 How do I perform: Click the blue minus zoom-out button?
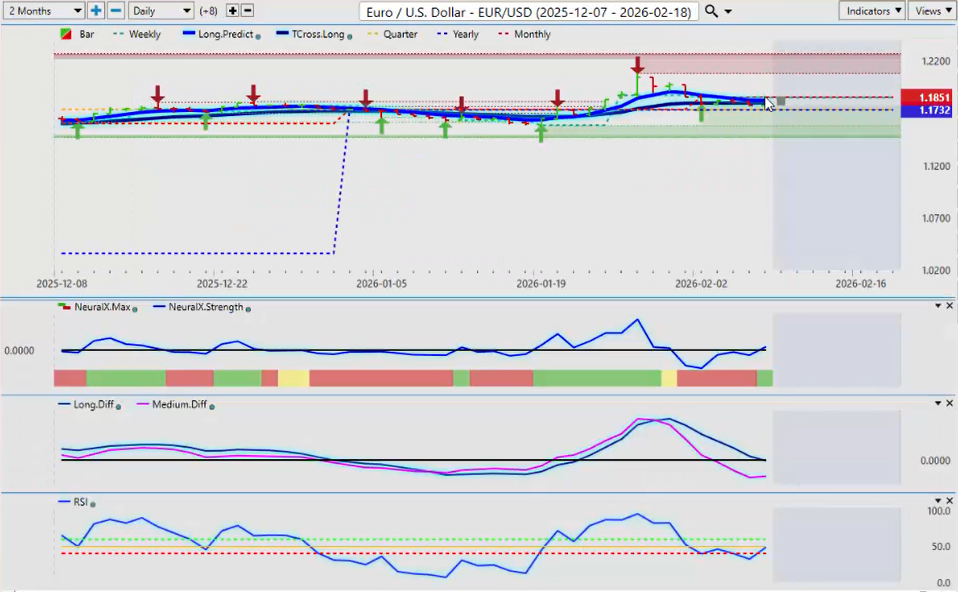click(x=115, y=10)
